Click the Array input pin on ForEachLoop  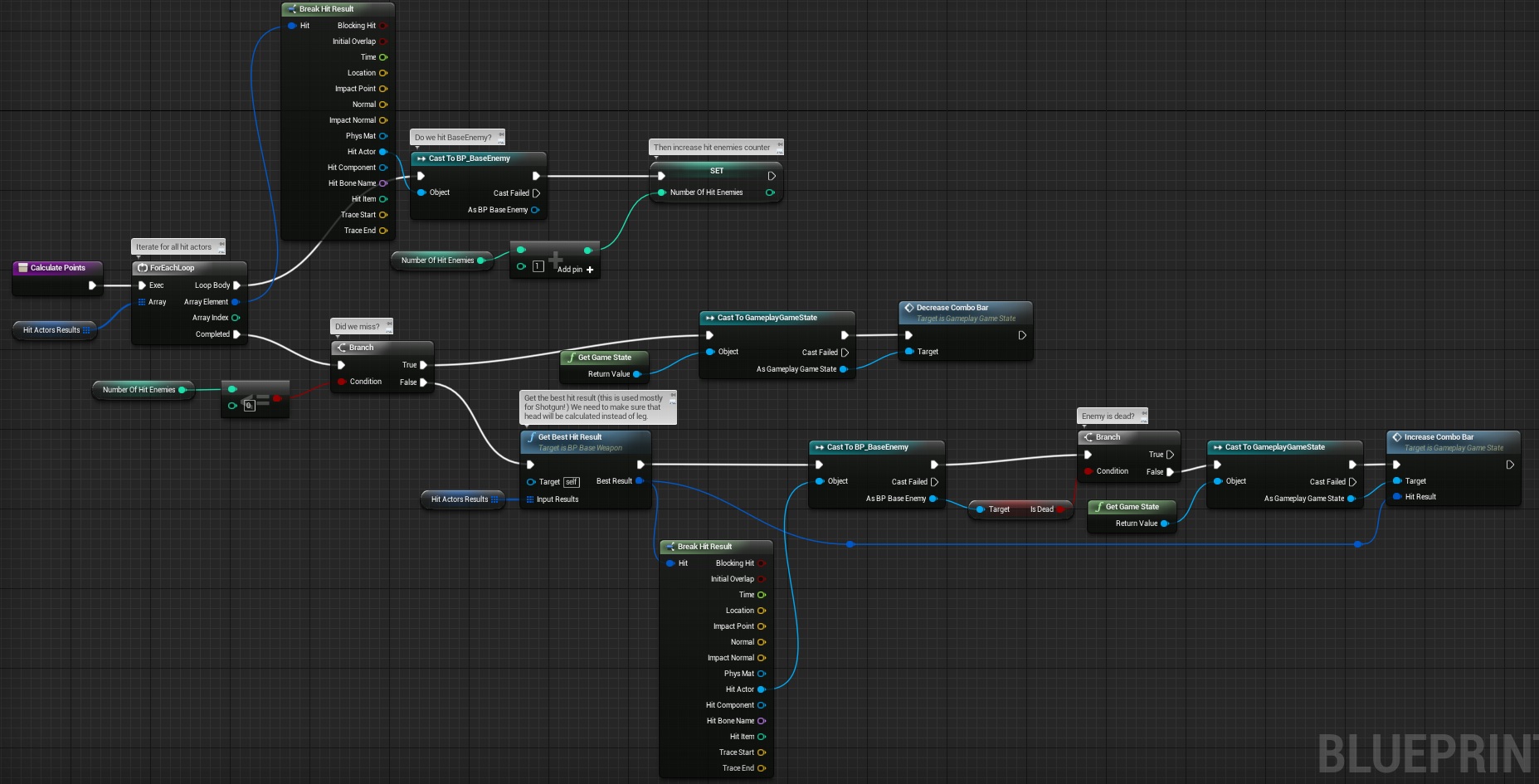[x=142, y=302]
